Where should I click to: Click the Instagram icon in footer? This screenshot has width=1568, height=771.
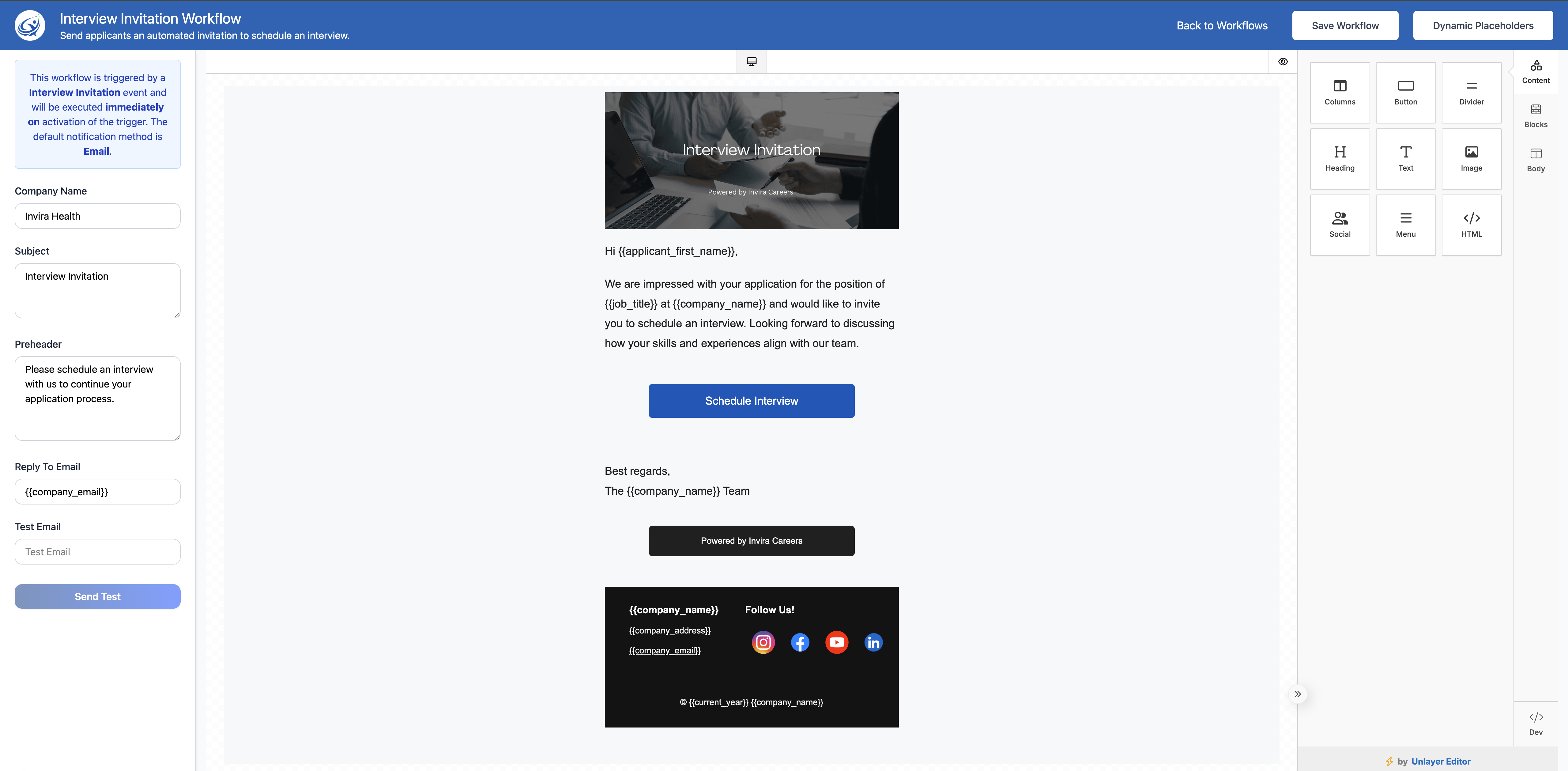[763, 642]
